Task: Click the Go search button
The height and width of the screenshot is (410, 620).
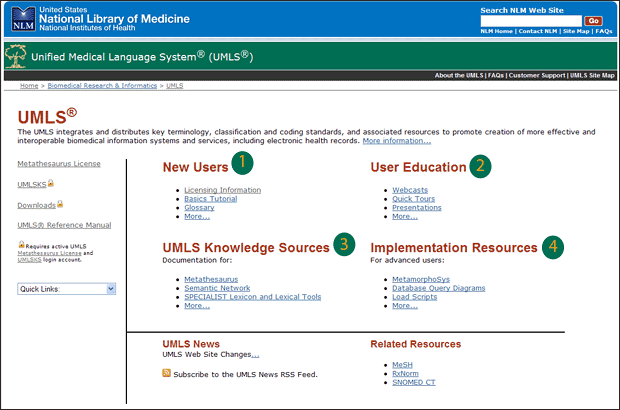Action: click(593, 21)
